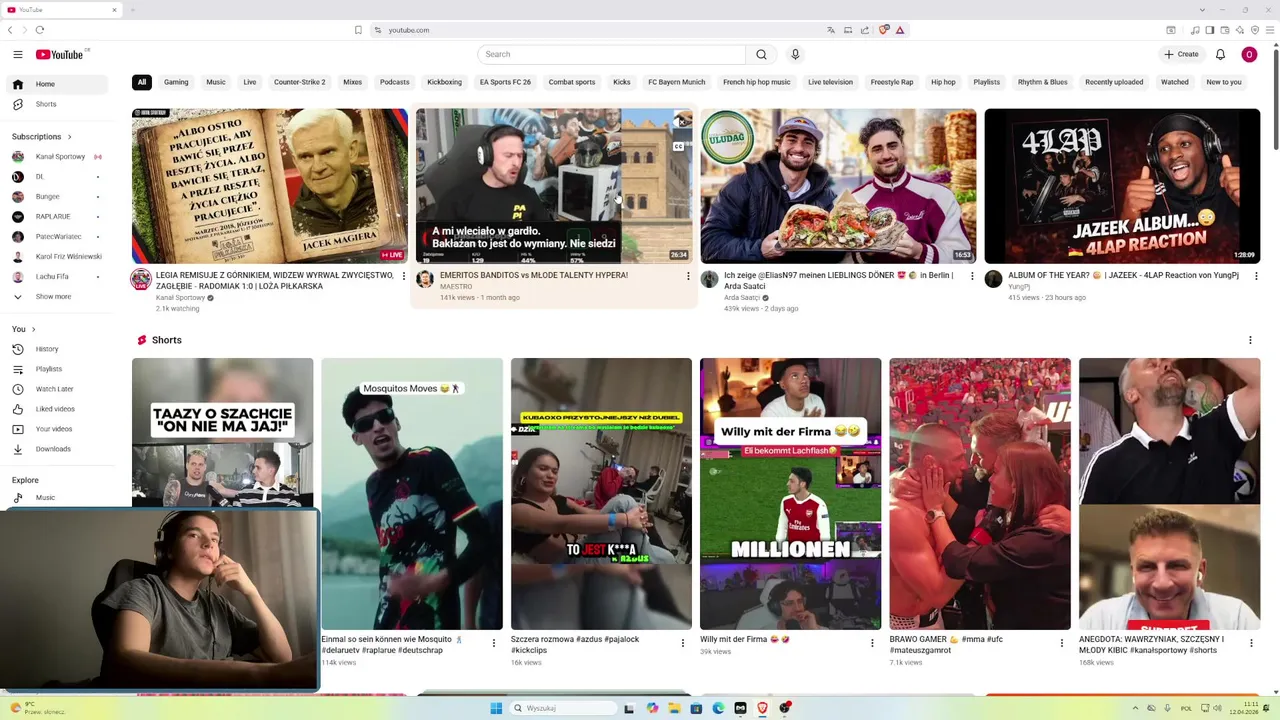
Task: Select the Freestyle Rap chip
Action: (892, 82)
